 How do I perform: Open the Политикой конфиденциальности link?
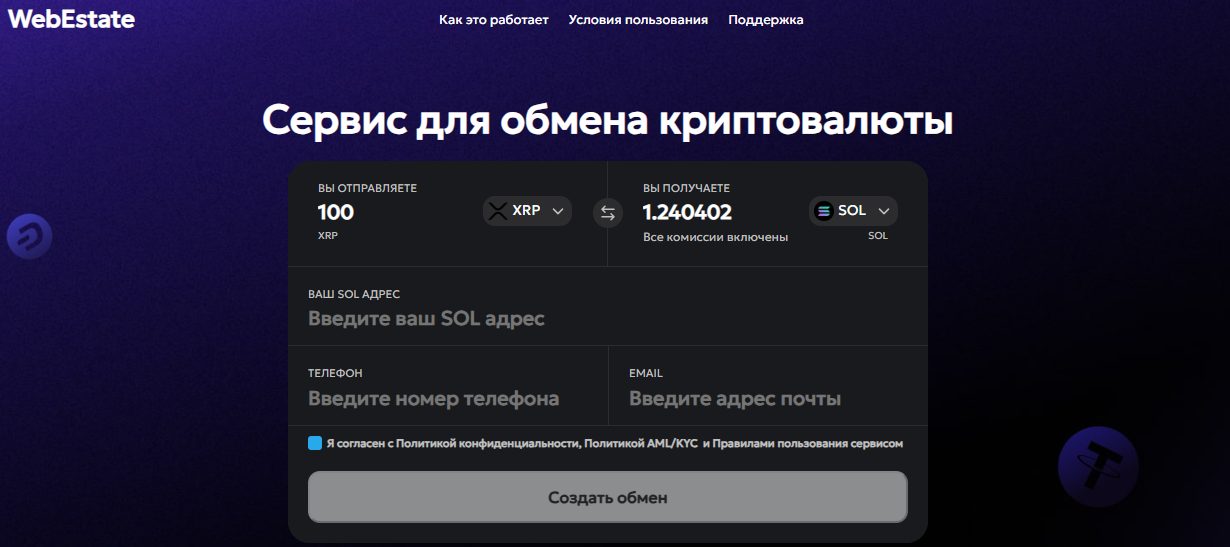pos(487,443)
